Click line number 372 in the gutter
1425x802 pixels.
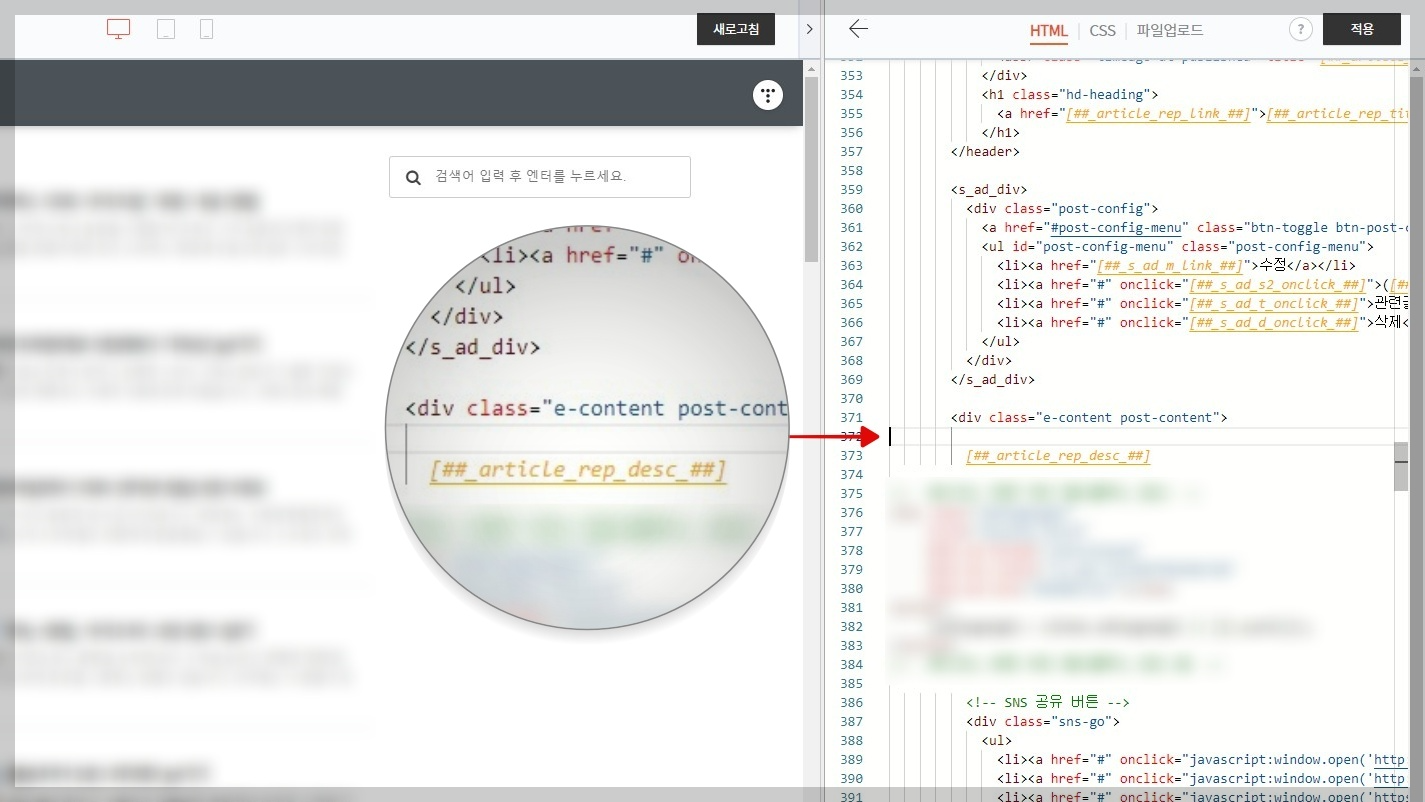[x=850, y=436]
